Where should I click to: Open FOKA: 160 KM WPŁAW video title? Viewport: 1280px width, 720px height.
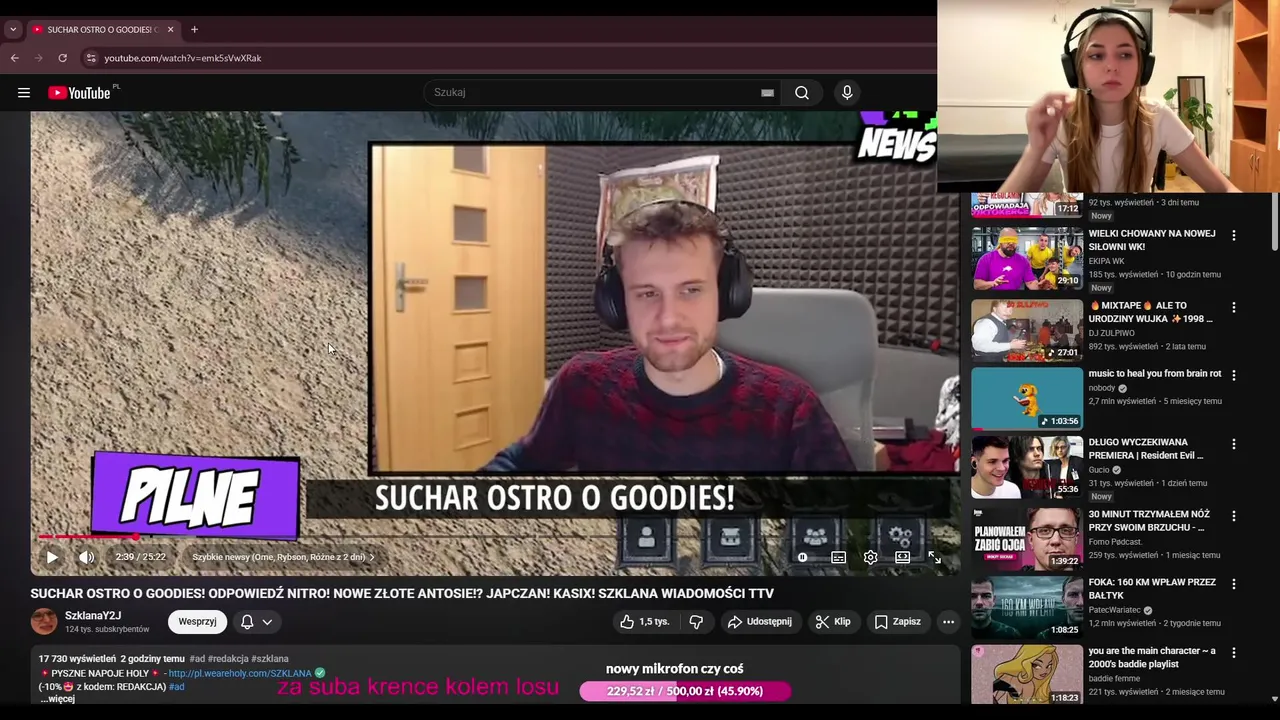(1152, 589)
